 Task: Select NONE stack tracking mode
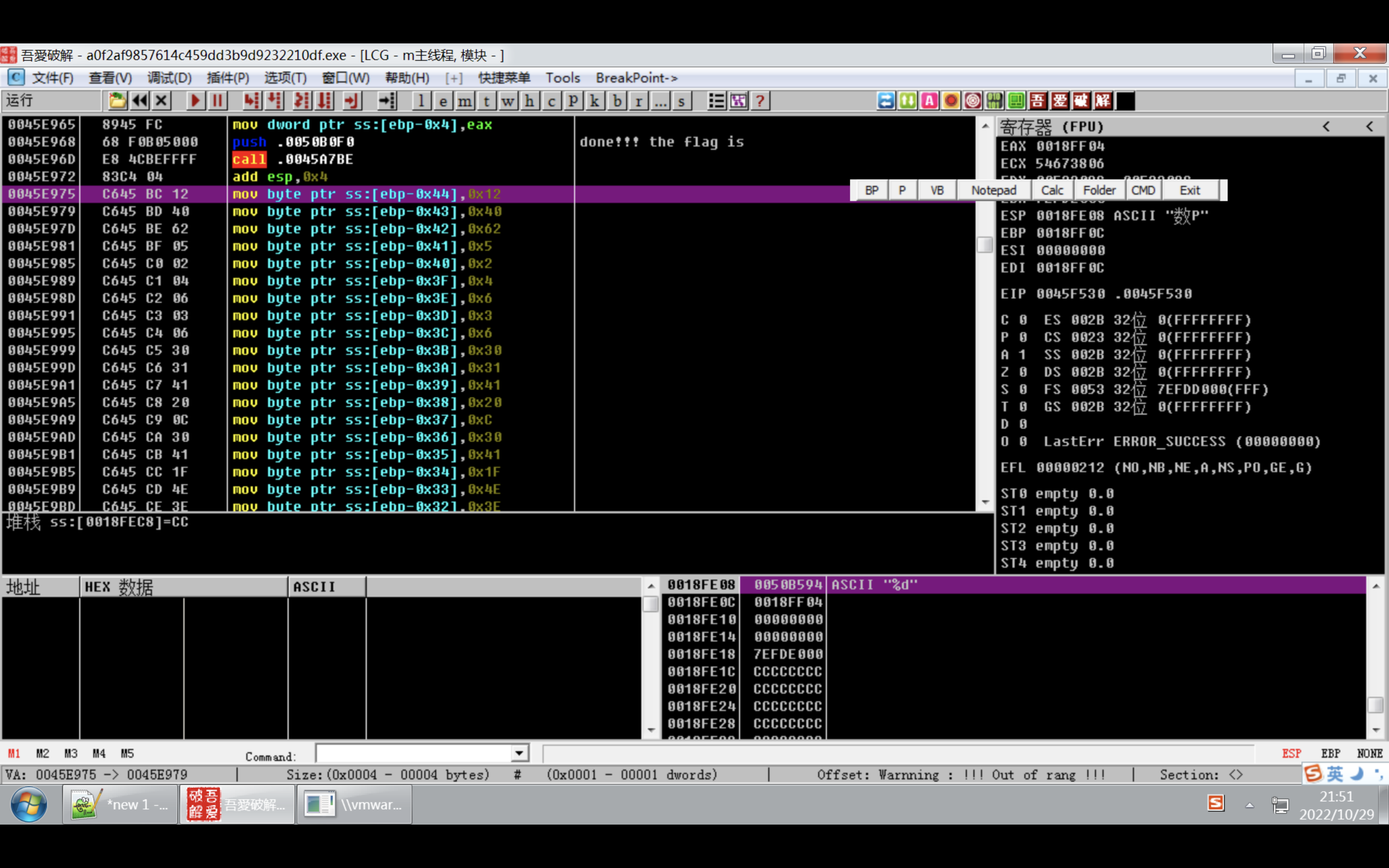[1370, 753]
